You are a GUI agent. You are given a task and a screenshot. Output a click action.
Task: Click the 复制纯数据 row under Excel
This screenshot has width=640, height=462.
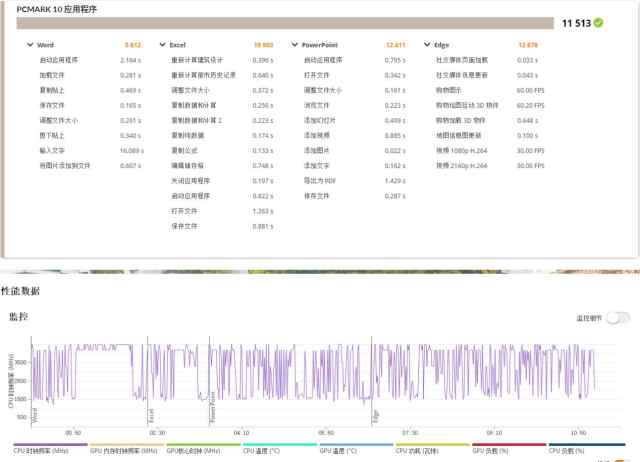(222, 135)
